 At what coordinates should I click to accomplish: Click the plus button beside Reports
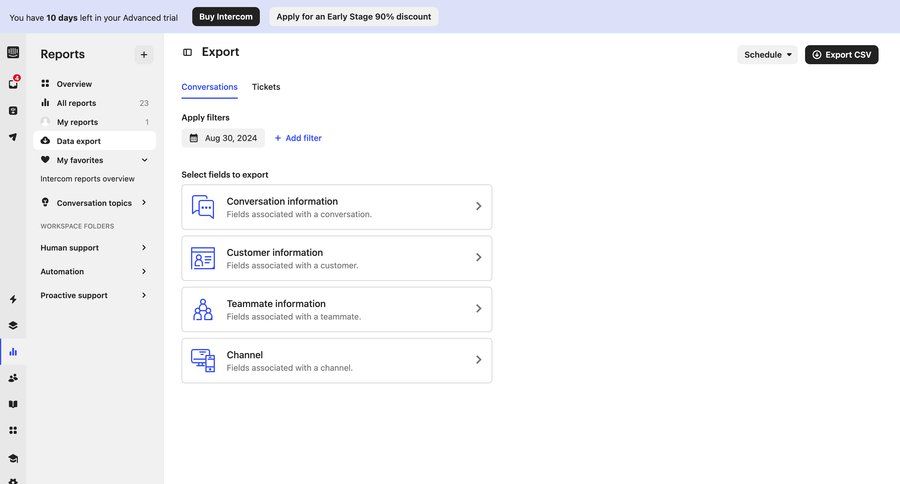pyautogui.click(x=144, y=55)
